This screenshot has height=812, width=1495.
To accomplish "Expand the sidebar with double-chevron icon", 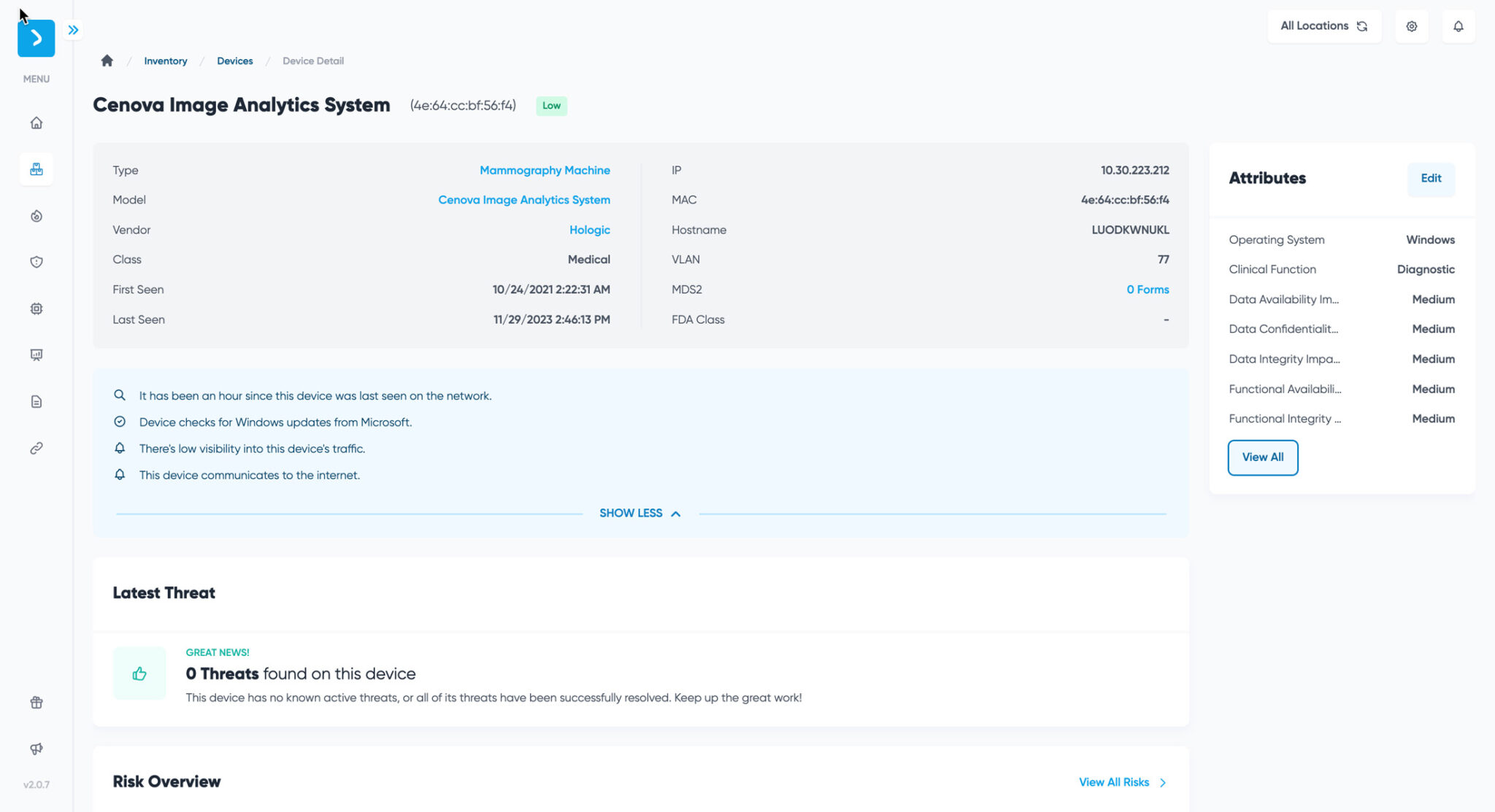I will pos(73,30).
